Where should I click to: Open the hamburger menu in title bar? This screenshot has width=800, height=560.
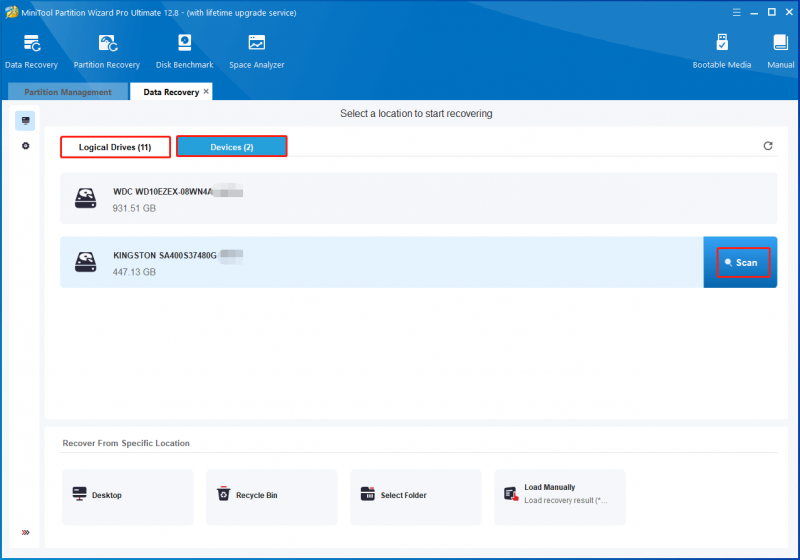[x=736, y=12]
